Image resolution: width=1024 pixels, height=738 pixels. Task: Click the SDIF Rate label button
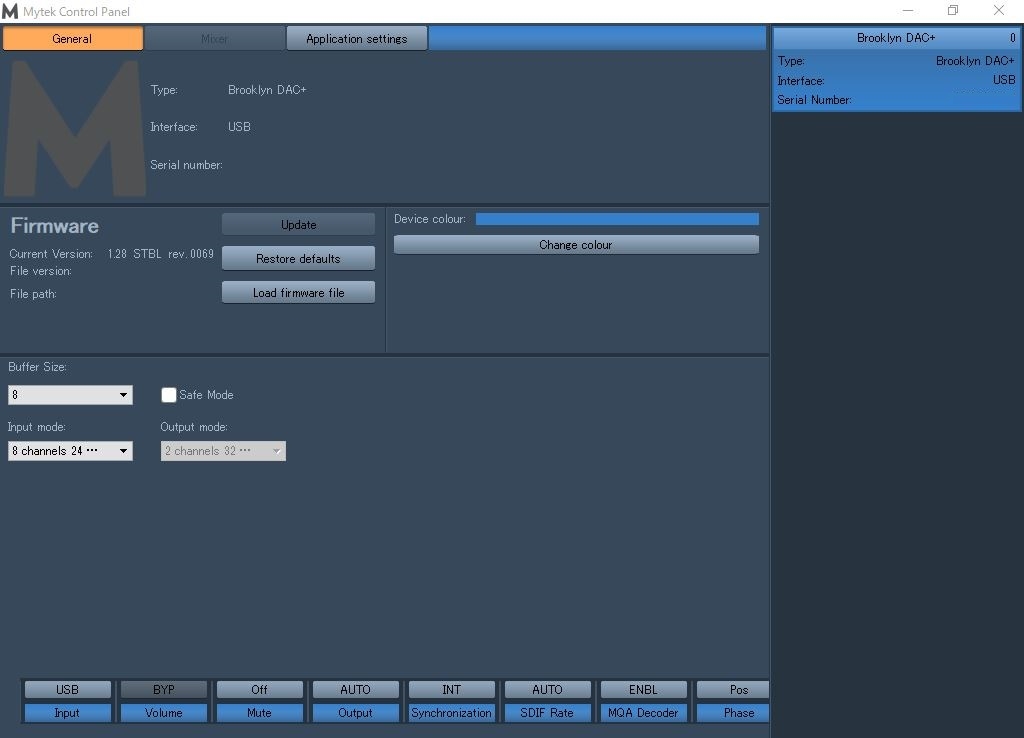(547, 713)
